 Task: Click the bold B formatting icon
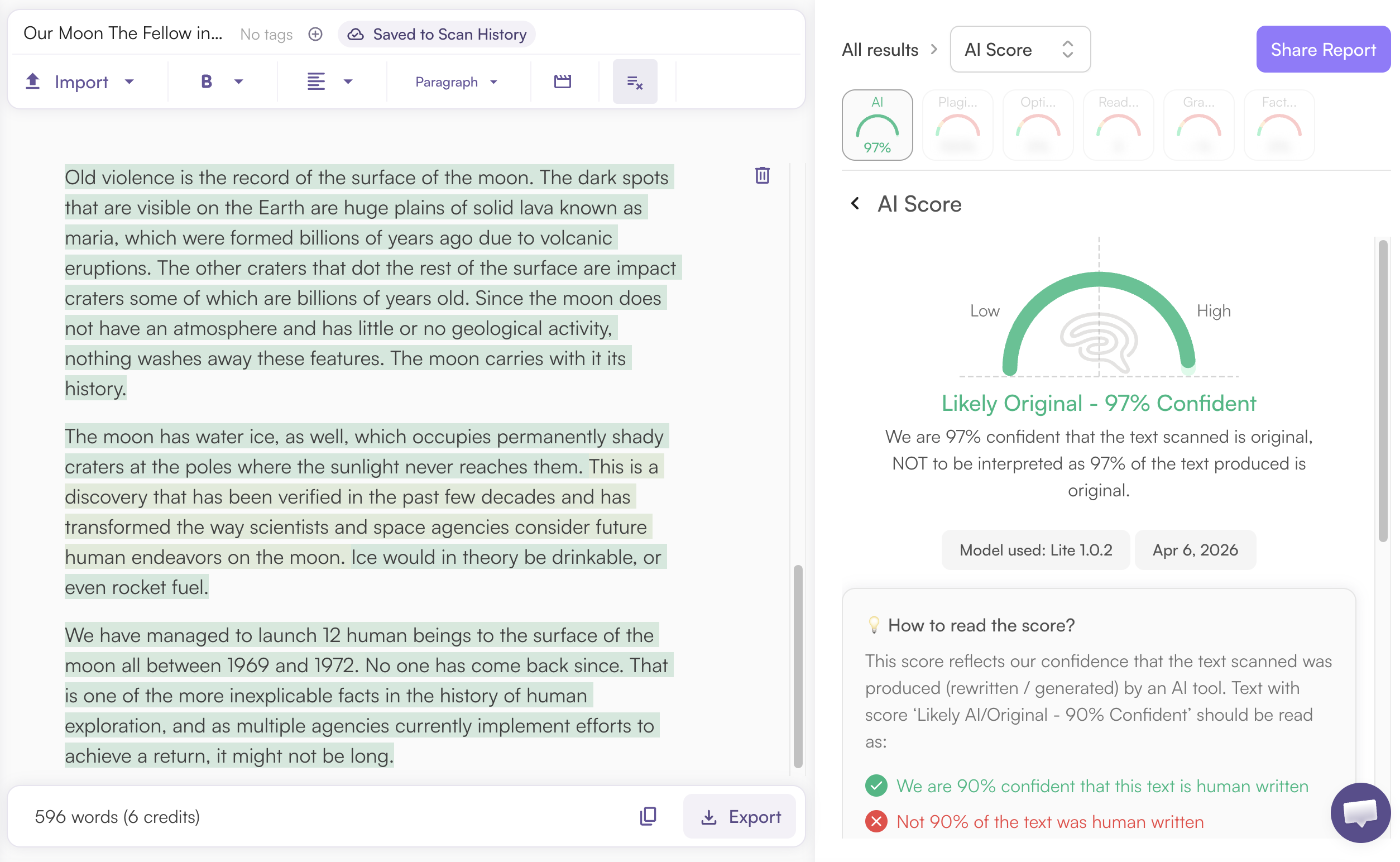(207, 82)
